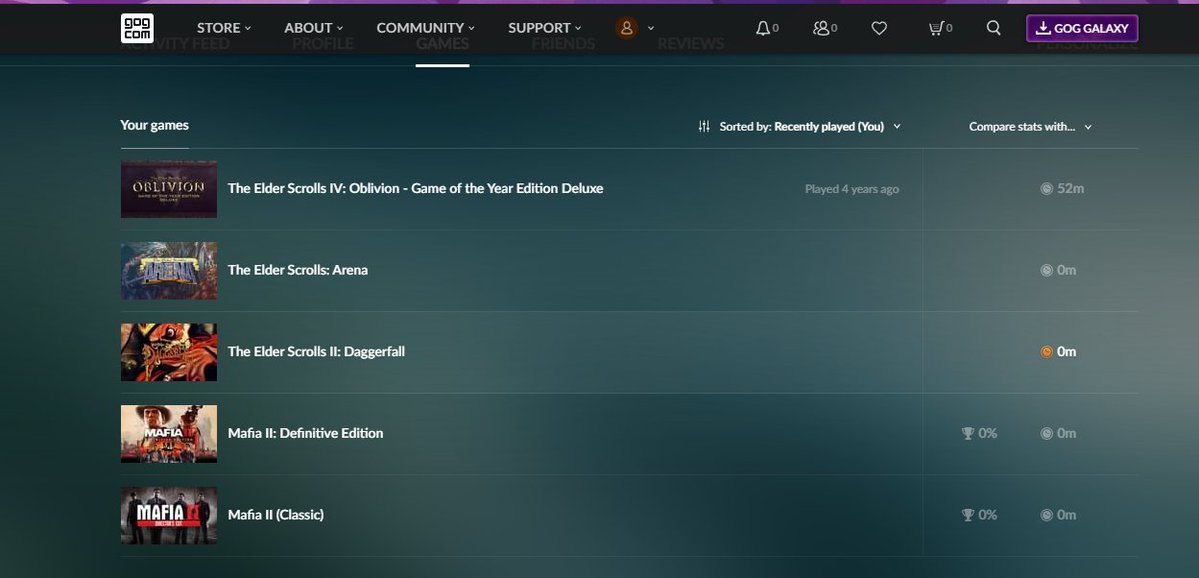Click Mafia II Definitive Edition '0%' value
This screenshot has height=578, width=1199.
tap(987, 434)
